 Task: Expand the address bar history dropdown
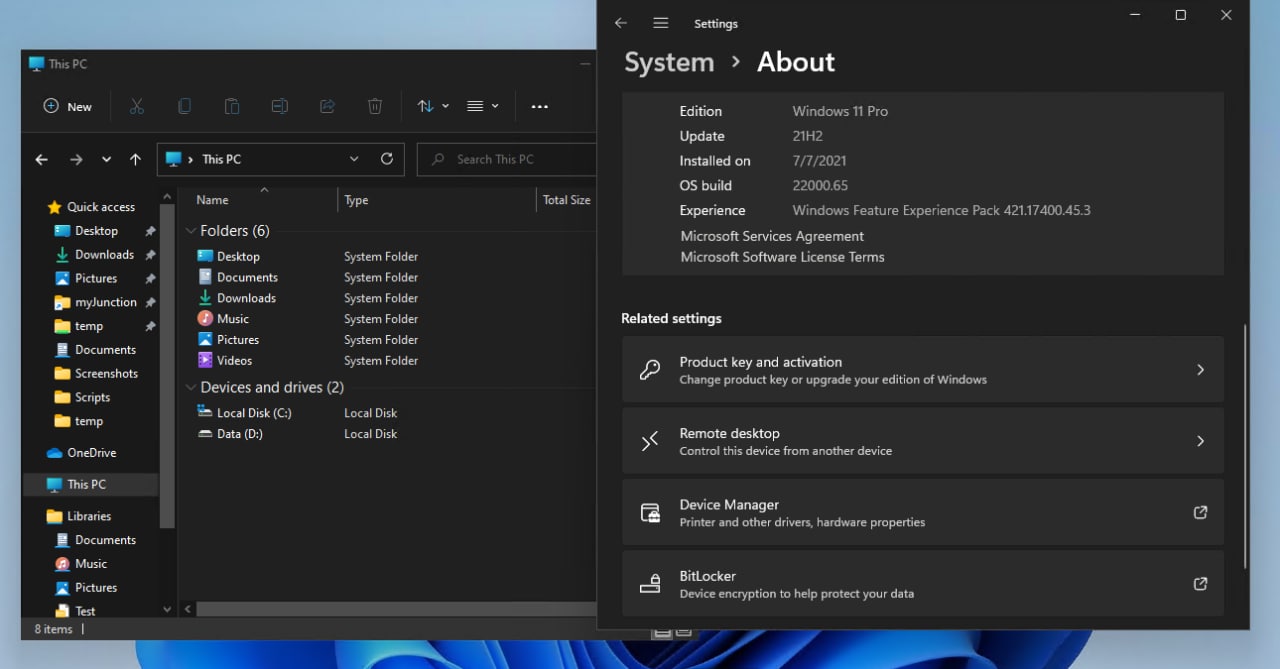tap(354, 159)
